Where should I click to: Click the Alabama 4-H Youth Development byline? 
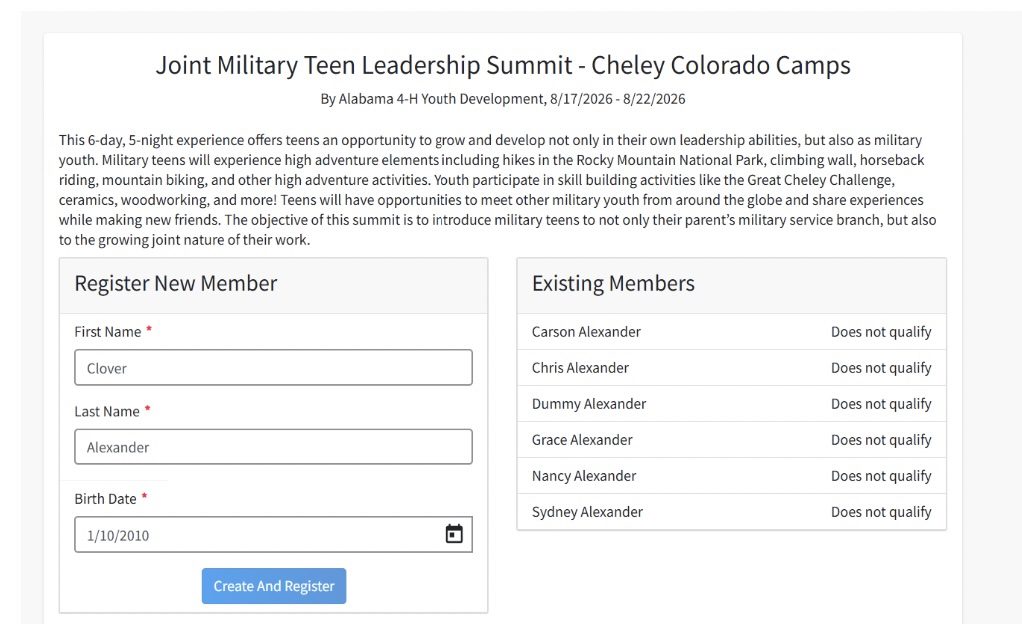(503, 99)
